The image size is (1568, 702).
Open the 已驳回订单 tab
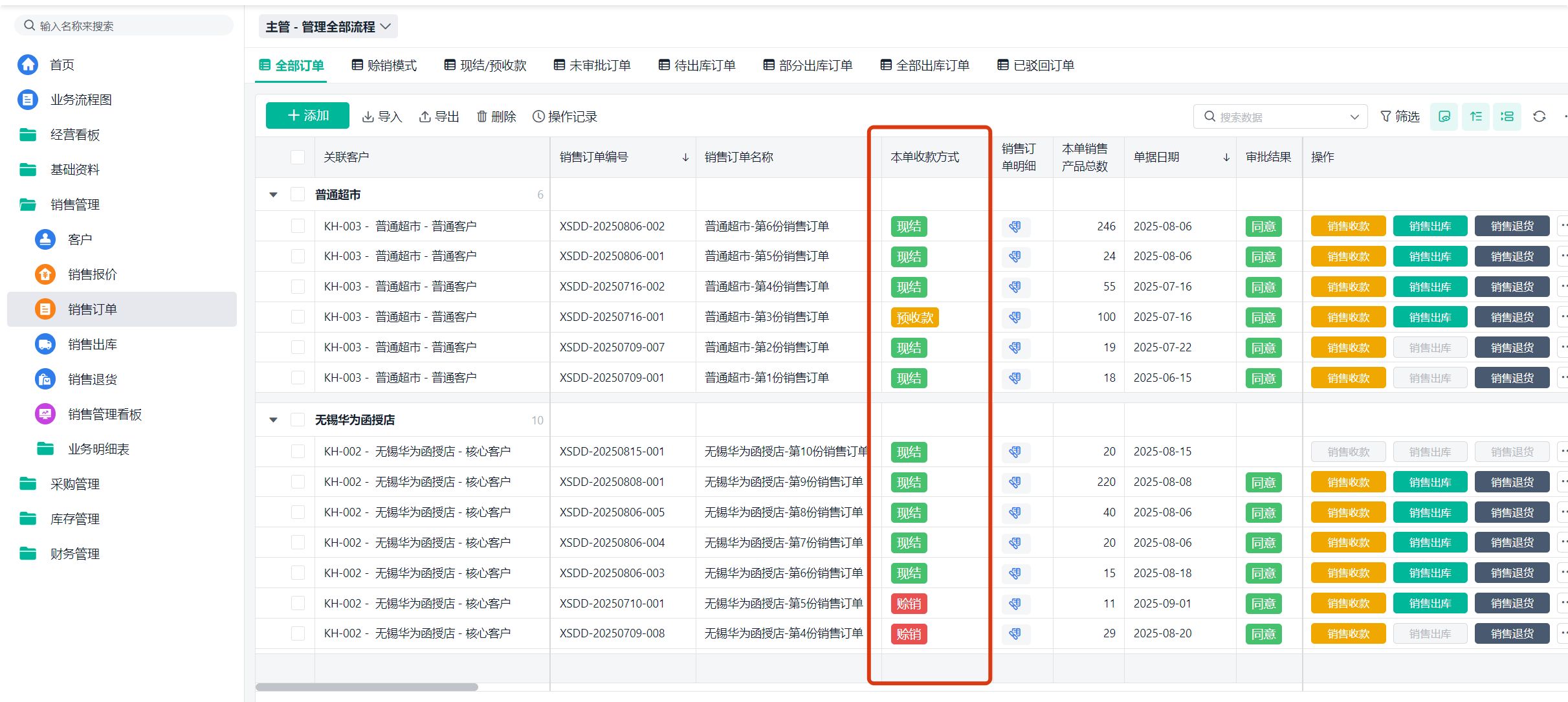(1036, 65)
